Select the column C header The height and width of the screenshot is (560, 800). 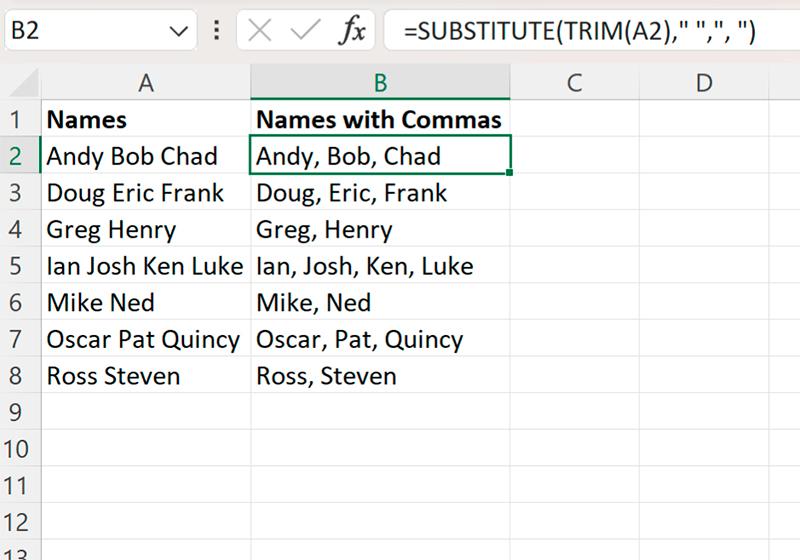(574, 83)
